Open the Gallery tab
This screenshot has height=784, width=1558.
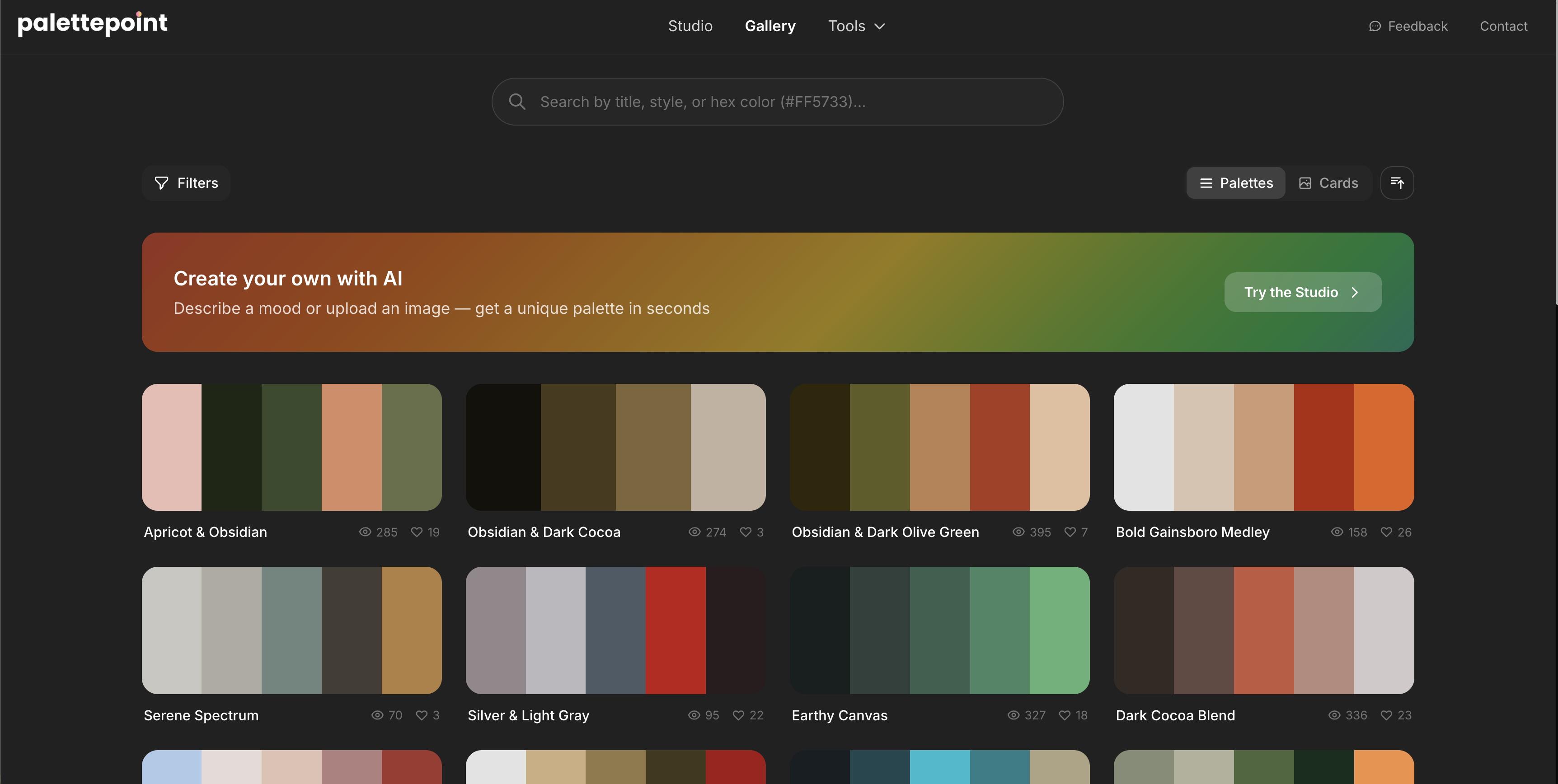pyautogui.click(x=770, y=25)
